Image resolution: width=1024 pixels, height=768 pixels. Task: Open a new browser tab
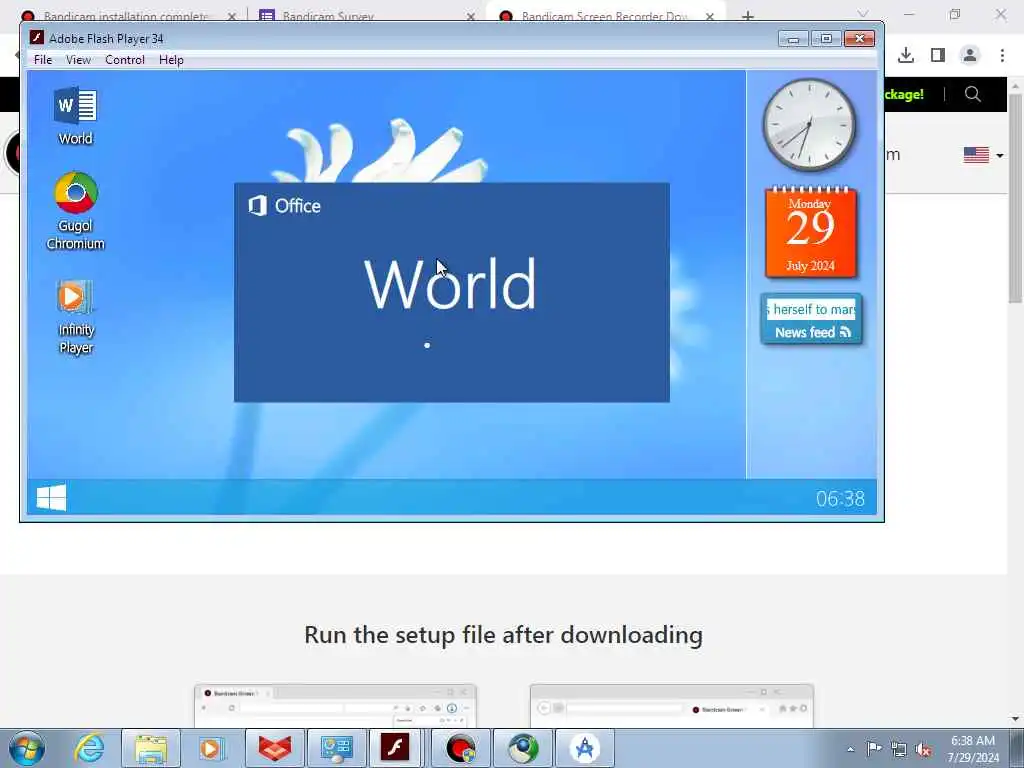tap(748, 16)
